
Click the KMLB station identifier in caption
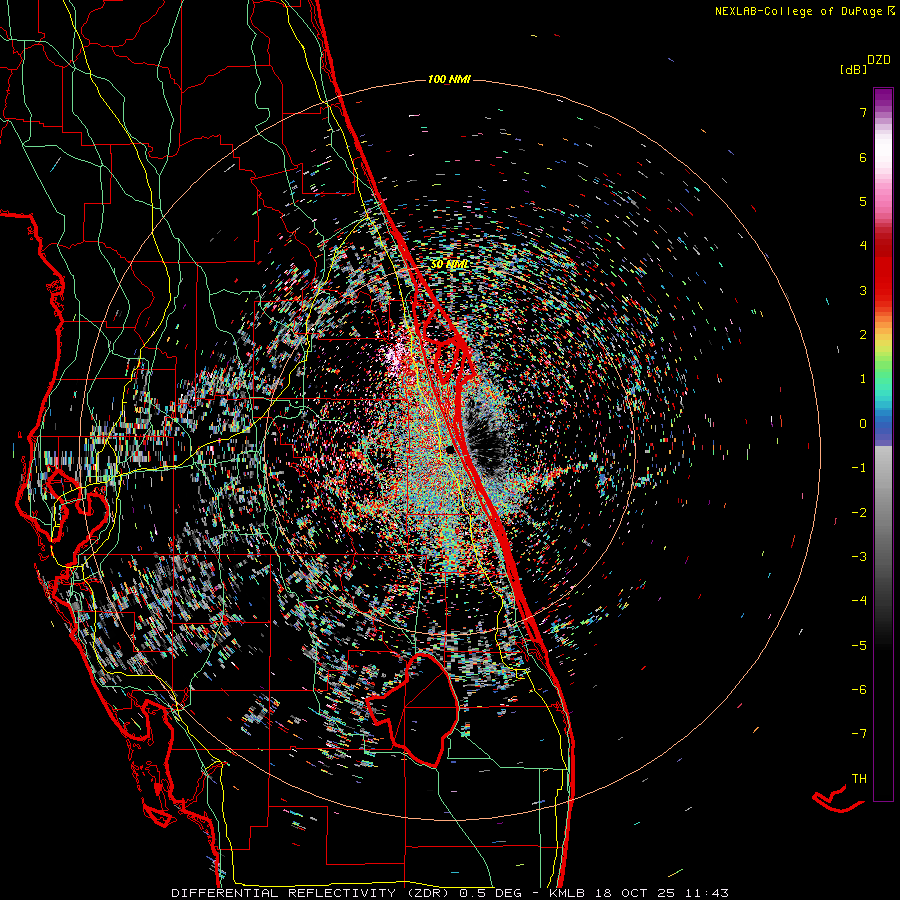(566, 893)
